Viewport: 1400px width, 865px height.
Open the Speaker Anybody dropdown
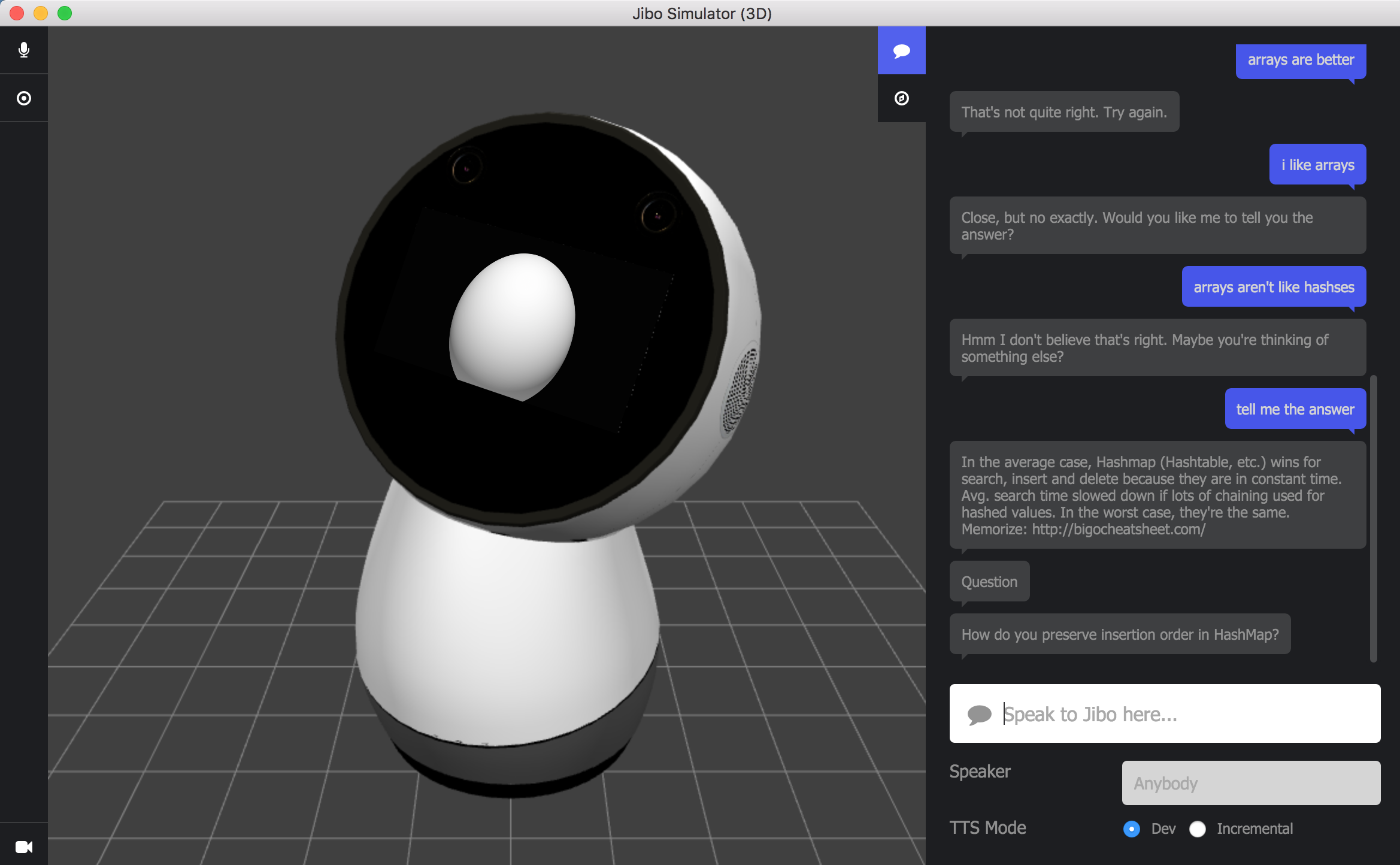pyautogui.click(x=1251, y=783)
